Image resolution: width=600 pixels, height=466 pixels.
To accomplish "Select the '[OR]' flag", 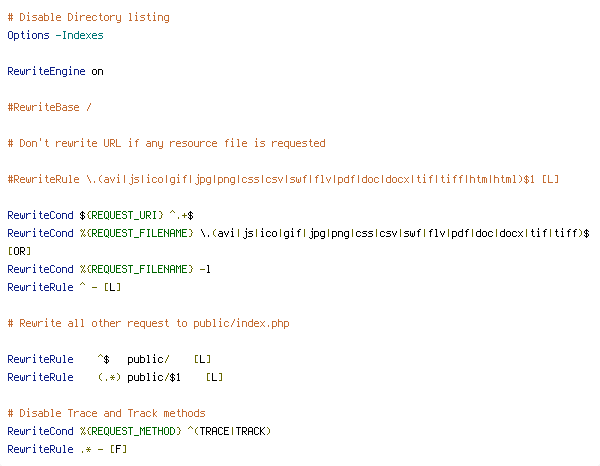I will 19,251.
